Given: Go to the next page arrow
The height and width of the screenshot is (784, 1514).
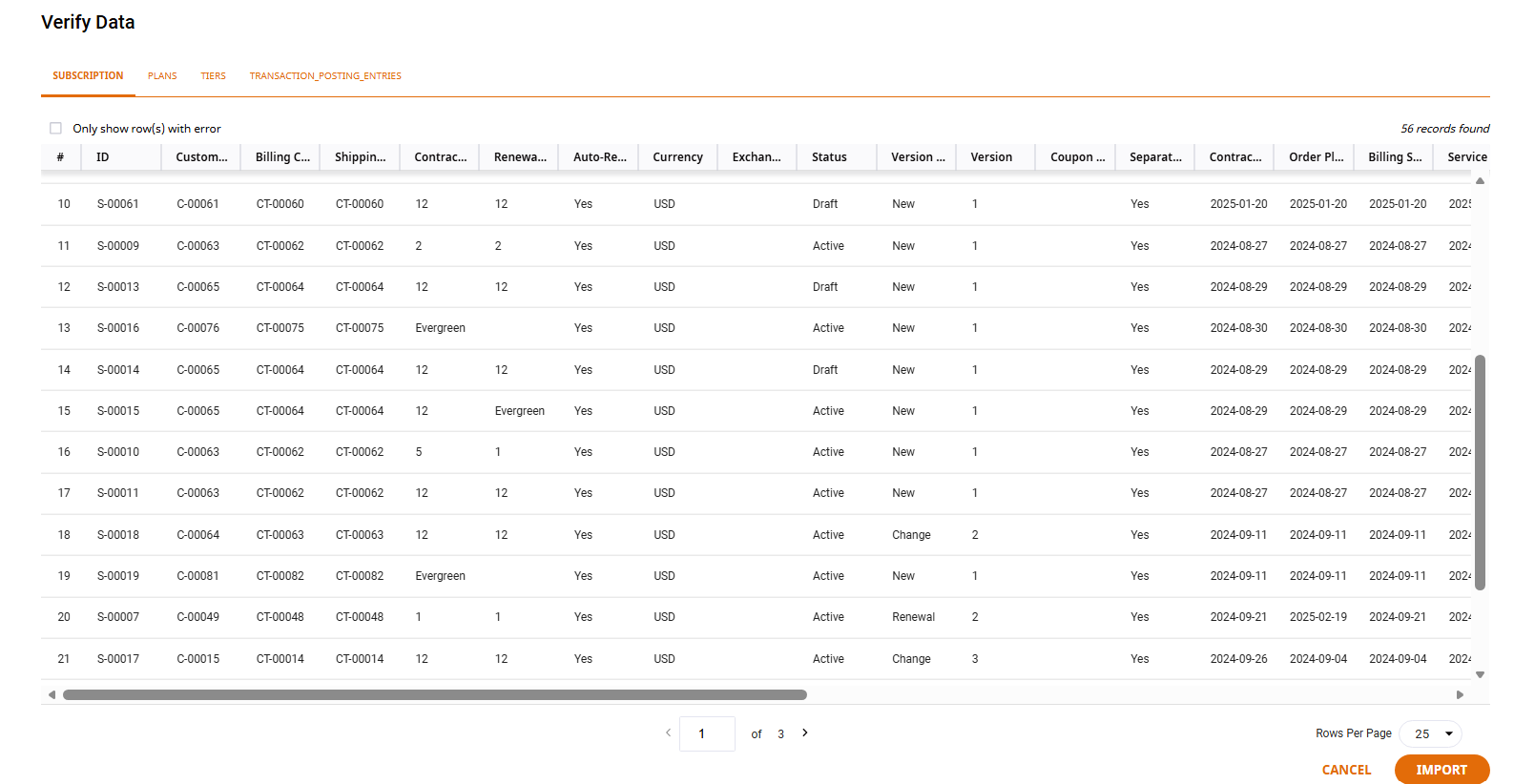Looking at the screenshot, I should click(x=805, y=732).
